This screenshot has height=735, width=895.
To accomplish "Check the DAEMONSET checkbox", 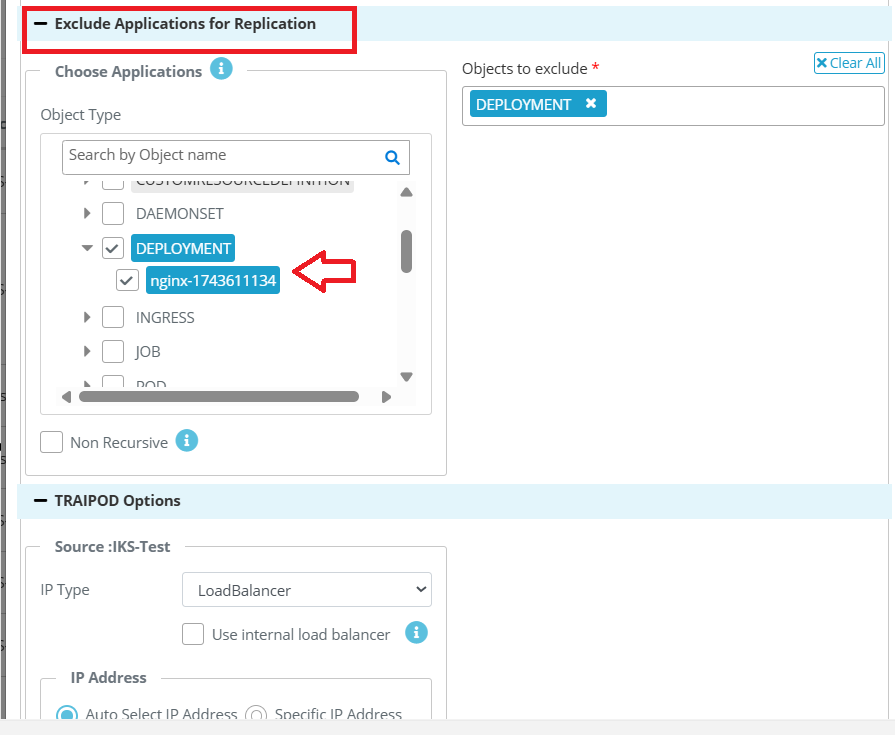I will pyautogui.click(x=113, y=213).
